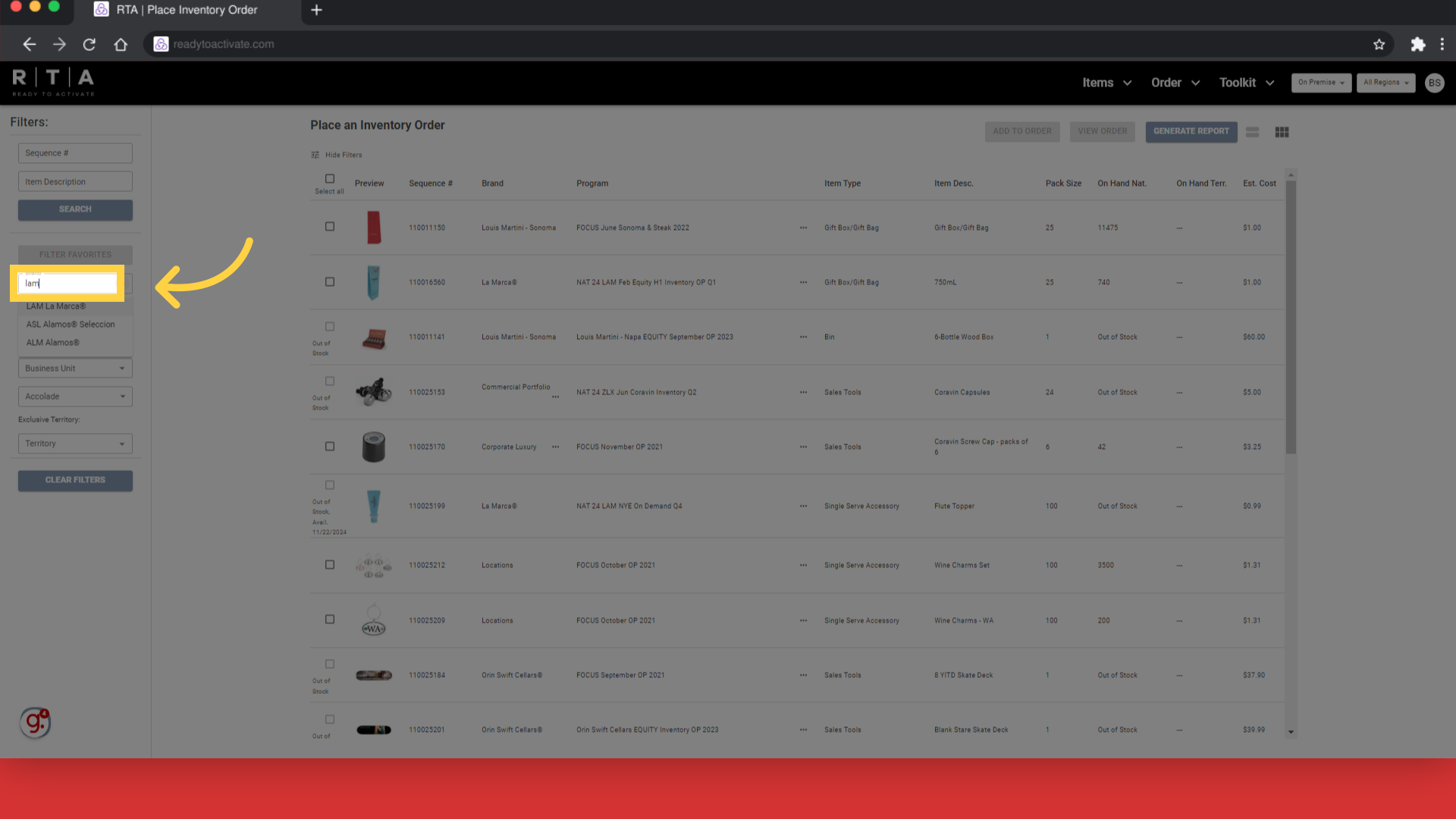Check the row for sequence 110025170
The image size is (1456, 819).
330,447
